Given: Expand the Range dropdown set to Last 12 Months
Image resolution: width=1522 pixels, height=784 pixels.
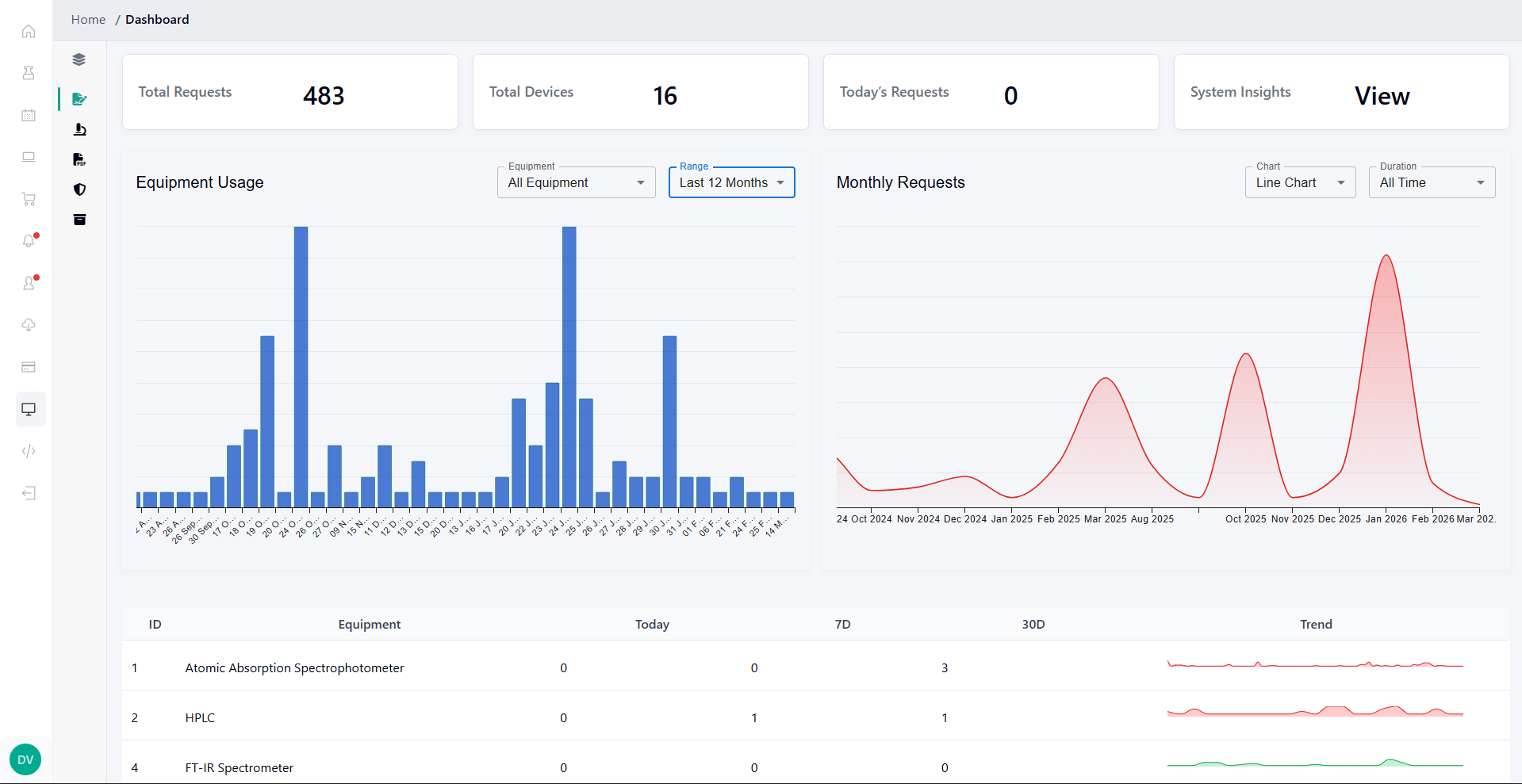Looking at the screenshot, I should click(731, 183).
